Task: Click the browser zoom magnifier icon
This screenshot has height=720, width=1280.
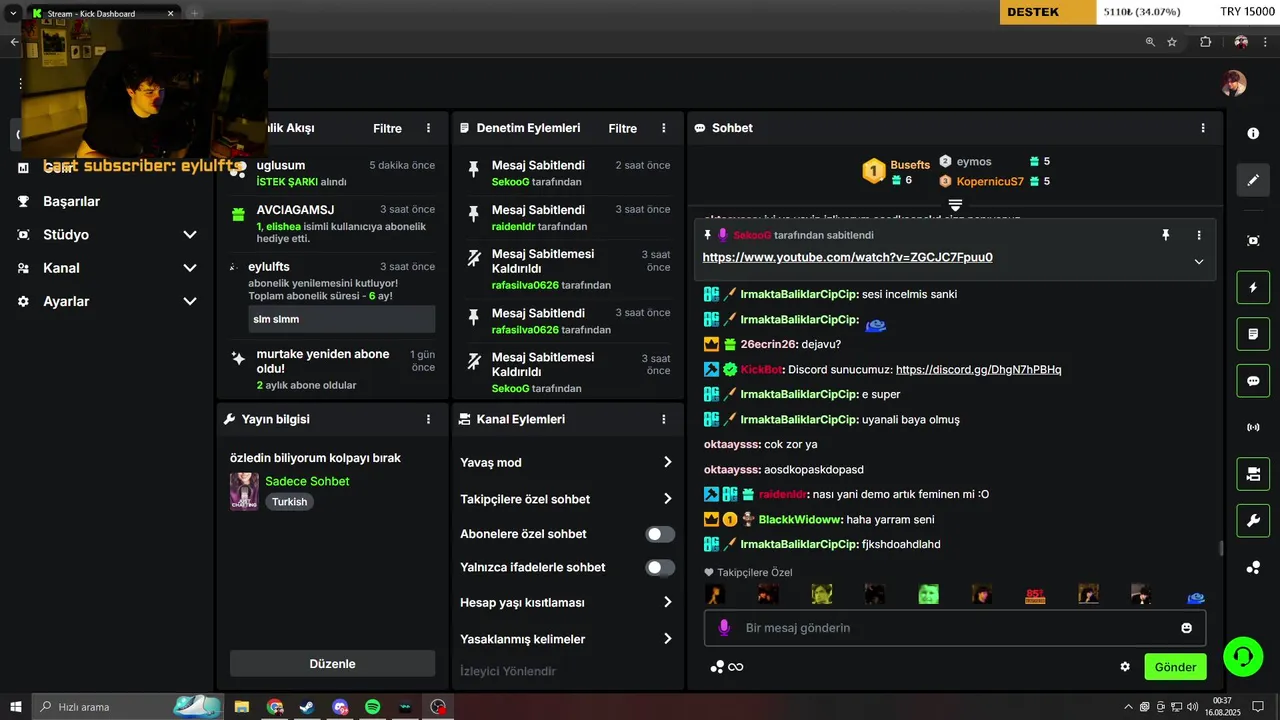Action: pyautogui.click(x=1150, y=42)
